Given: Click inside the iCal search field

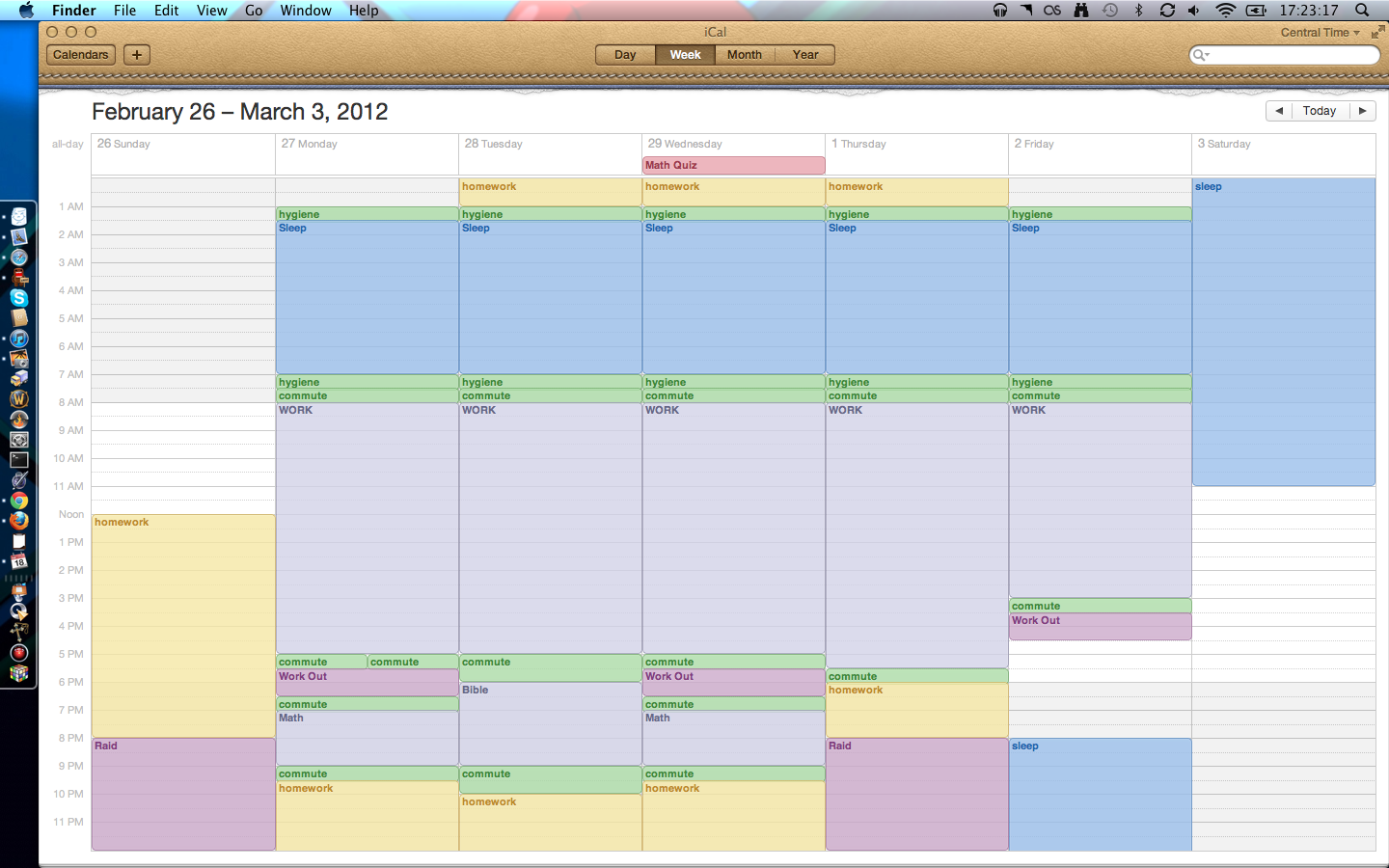Looking at the screenshot, I should click(1293, 55).
